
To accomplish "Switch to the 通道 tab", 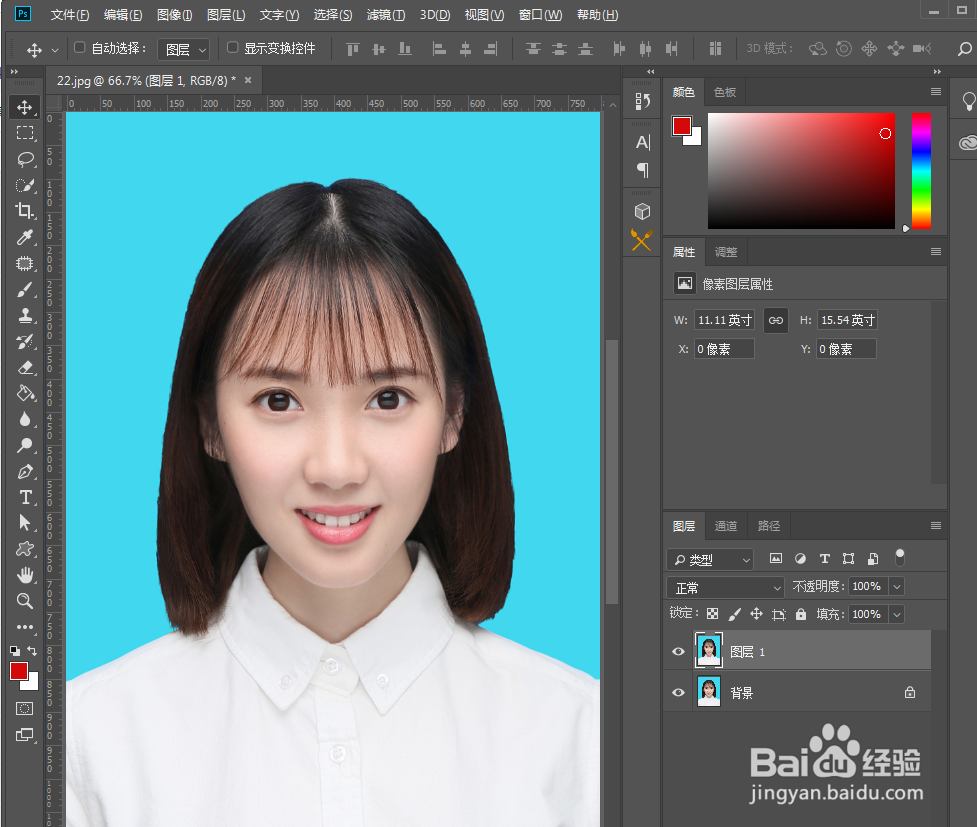I will (x=725, y=526).
